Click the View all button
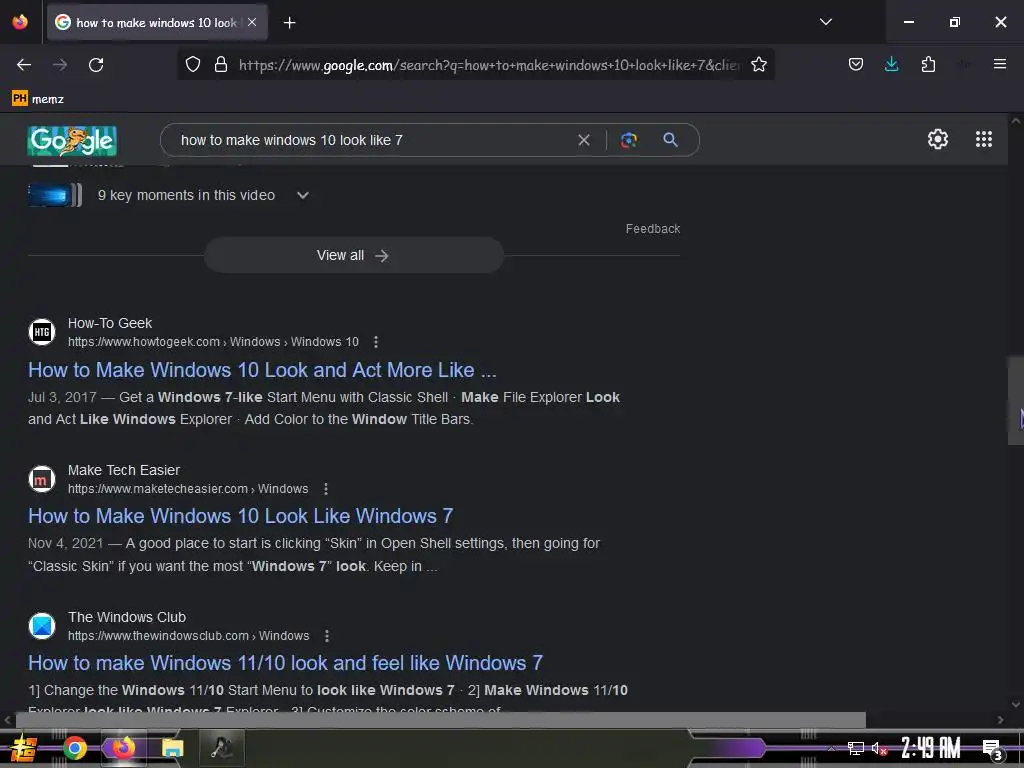The image size is (1024, 768). click(353, 255)
